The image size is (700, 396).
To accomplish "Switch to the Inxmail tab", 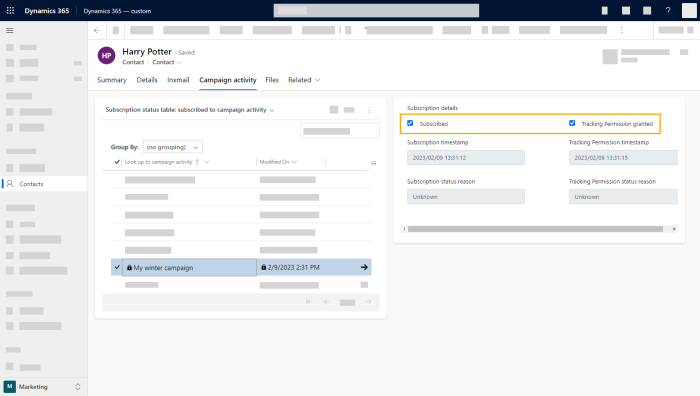I will click(x=178, y=80).
